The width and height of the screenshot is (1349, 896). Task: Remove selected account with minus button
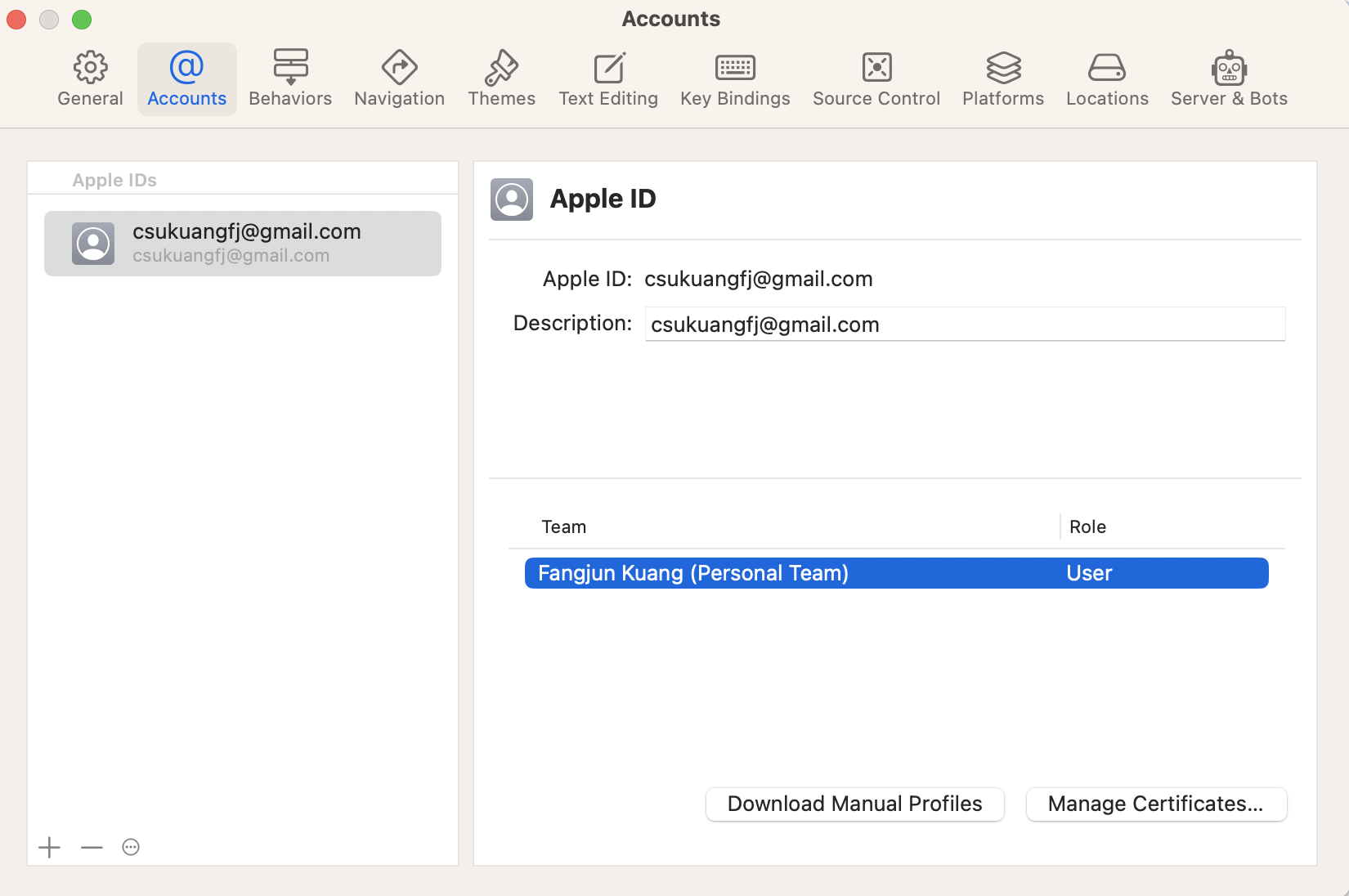[92, 847]
